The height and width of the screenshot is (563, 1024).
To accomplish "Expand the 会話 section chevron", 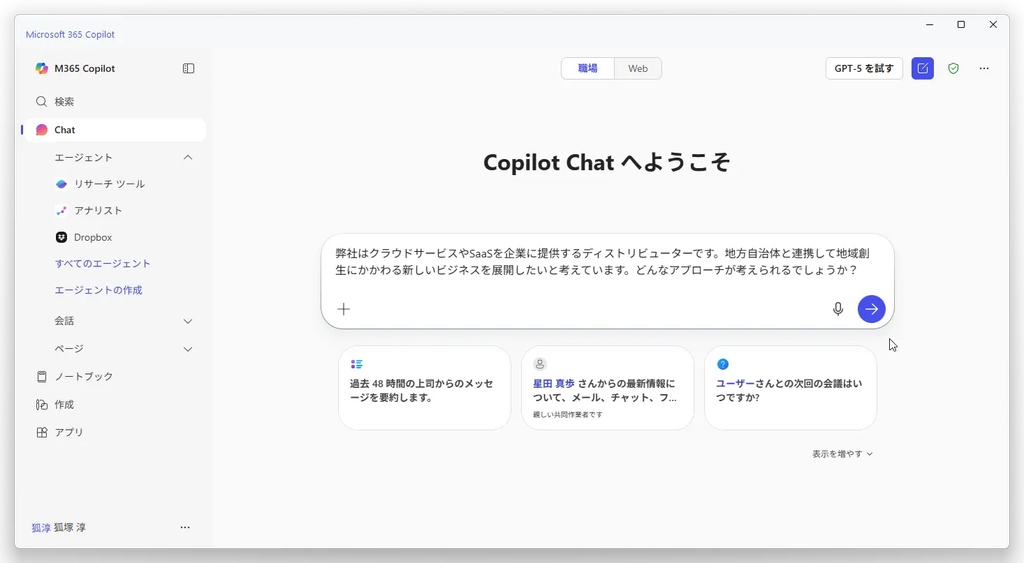I will tap(188, 321).
